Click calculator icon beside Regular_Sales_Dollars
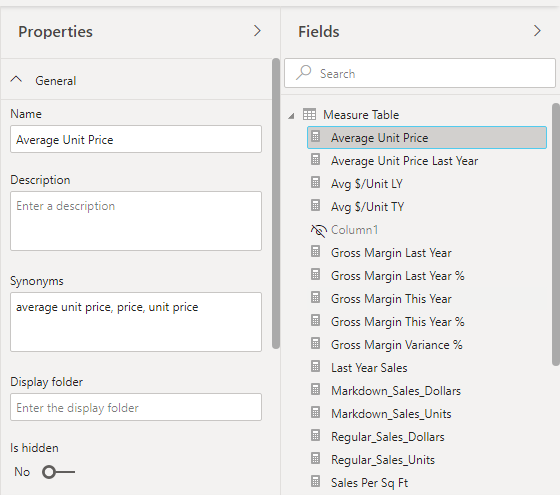This screenshot has height=495, width=560. [315, 435]
